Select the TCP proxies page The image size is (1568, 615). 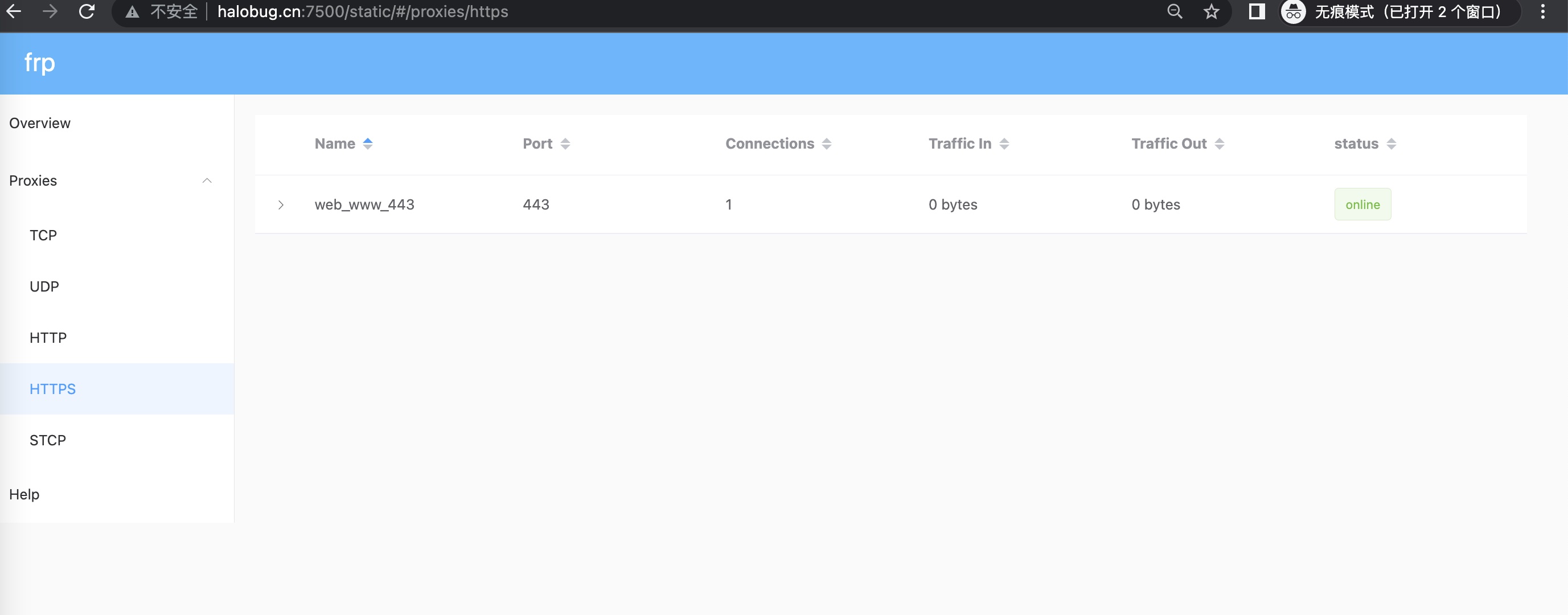click(x=117, y=236)
